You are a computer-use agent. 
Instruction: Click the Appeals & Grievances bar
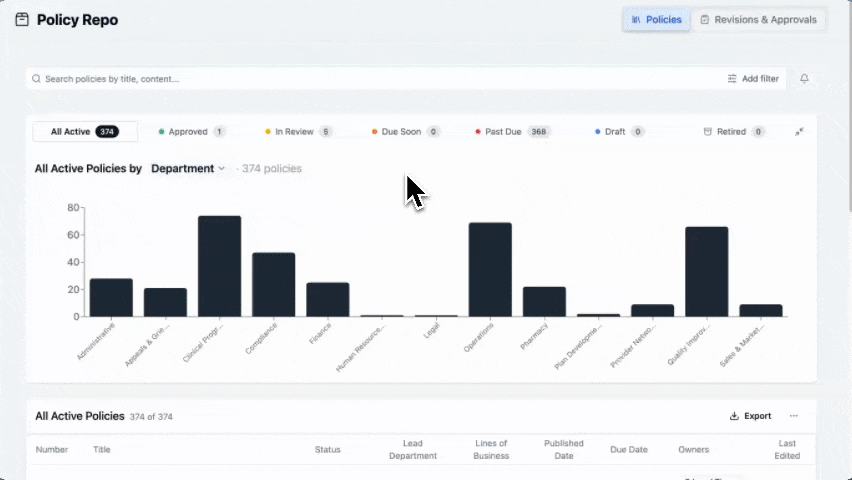[x=165, y=302]
